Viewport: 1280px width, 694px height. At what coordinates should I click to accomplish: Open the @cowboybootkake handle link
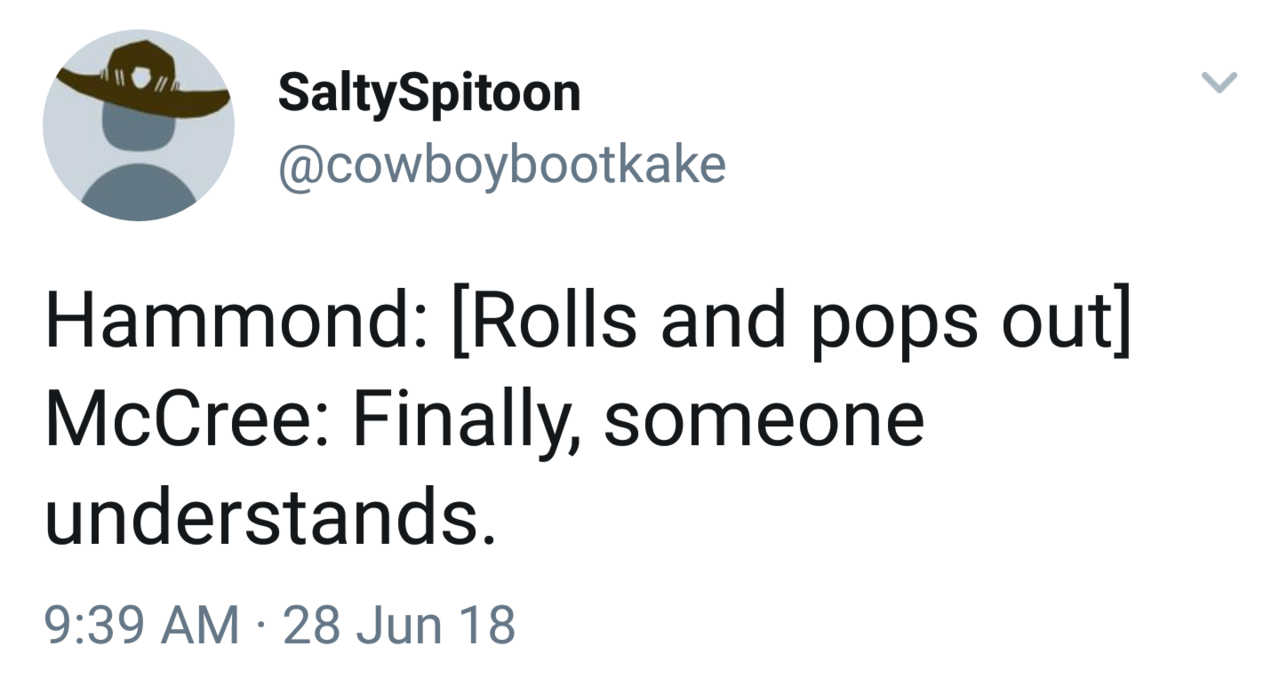[x=501, y=164]
